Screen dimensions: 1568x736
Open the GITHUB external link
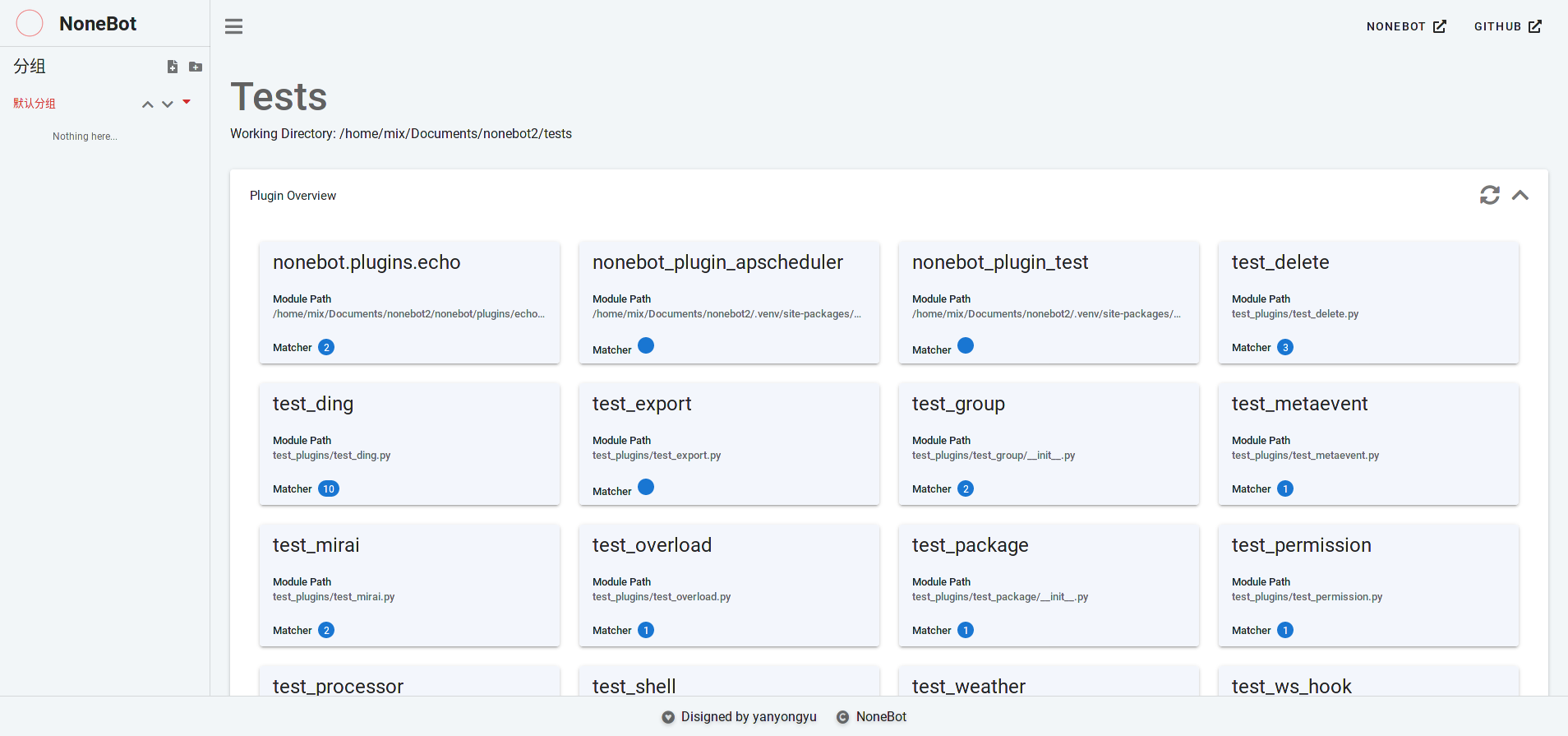tap(1507, 26)
